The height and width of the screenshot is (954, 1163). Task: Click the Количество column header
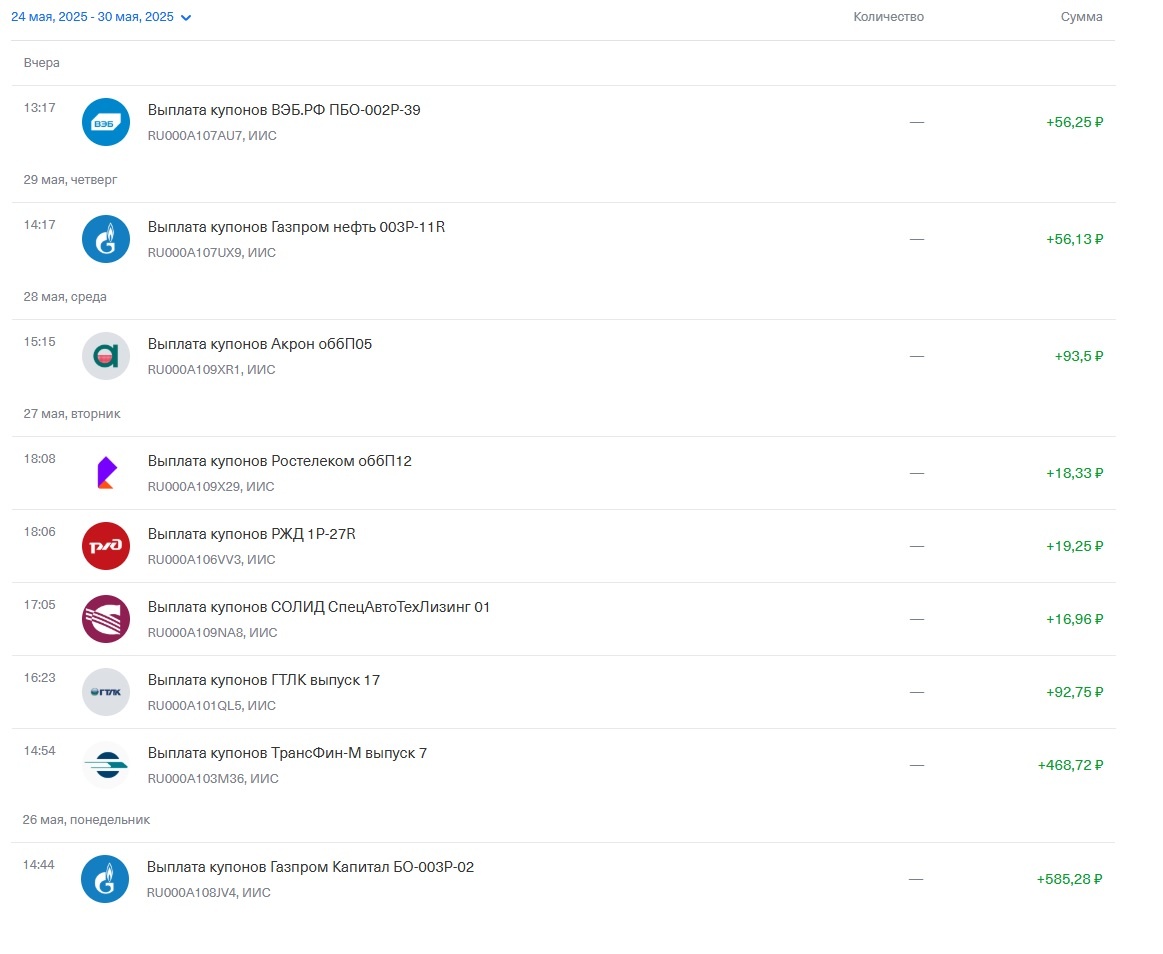889,17
